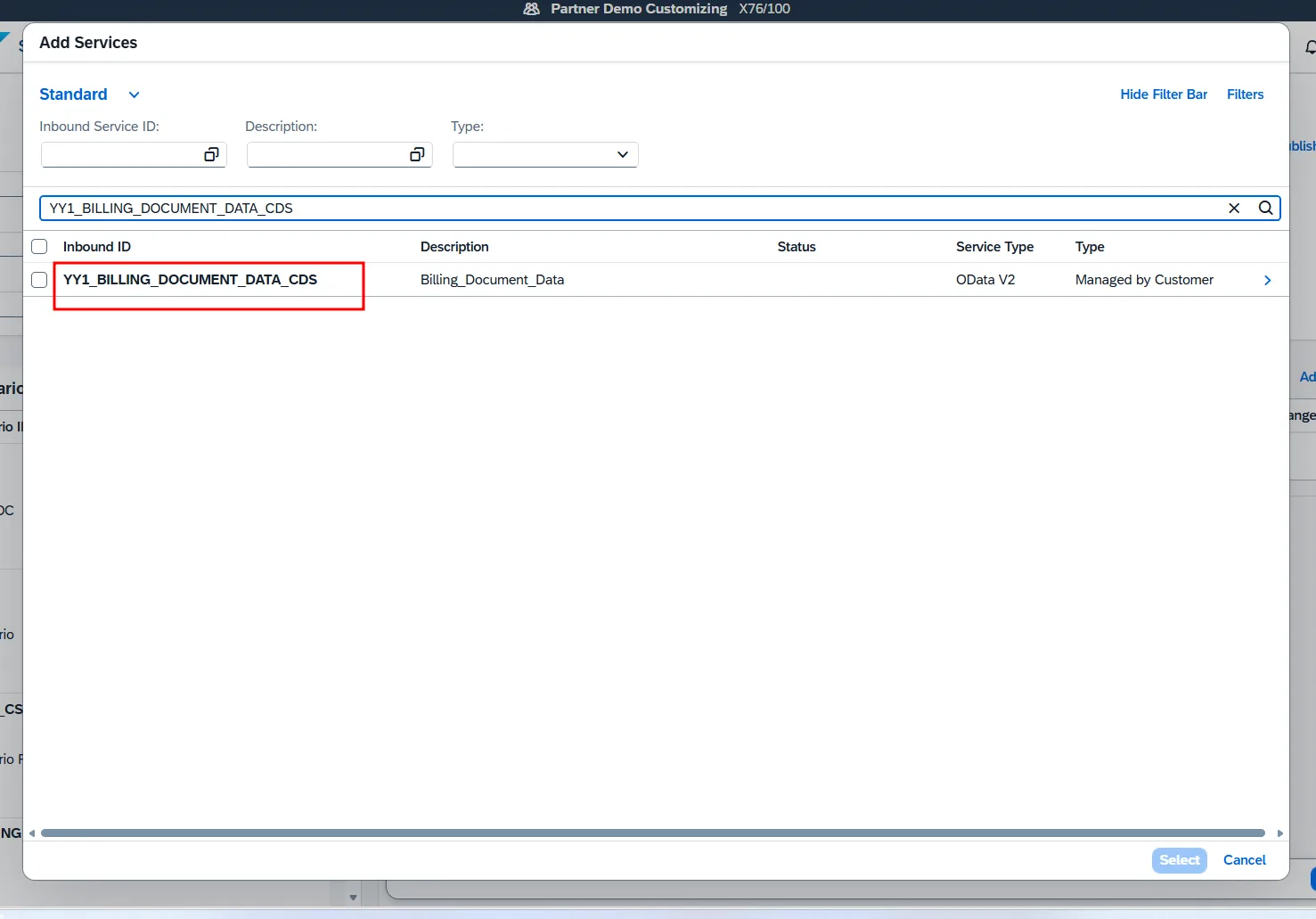Click the Billing_Document_Data description cell

point(492,280)
